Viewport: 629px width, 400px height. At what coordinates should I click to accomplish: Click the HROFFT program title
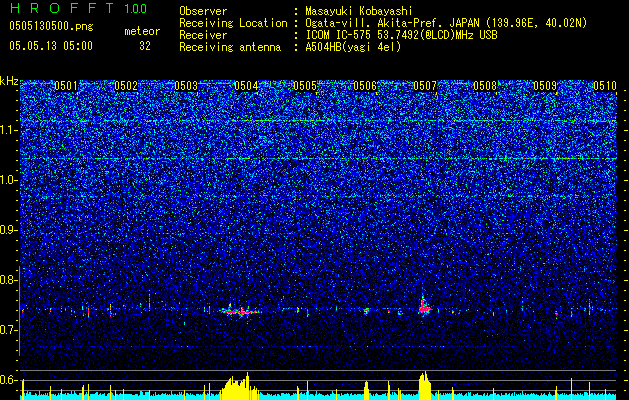tap(63, 8)
